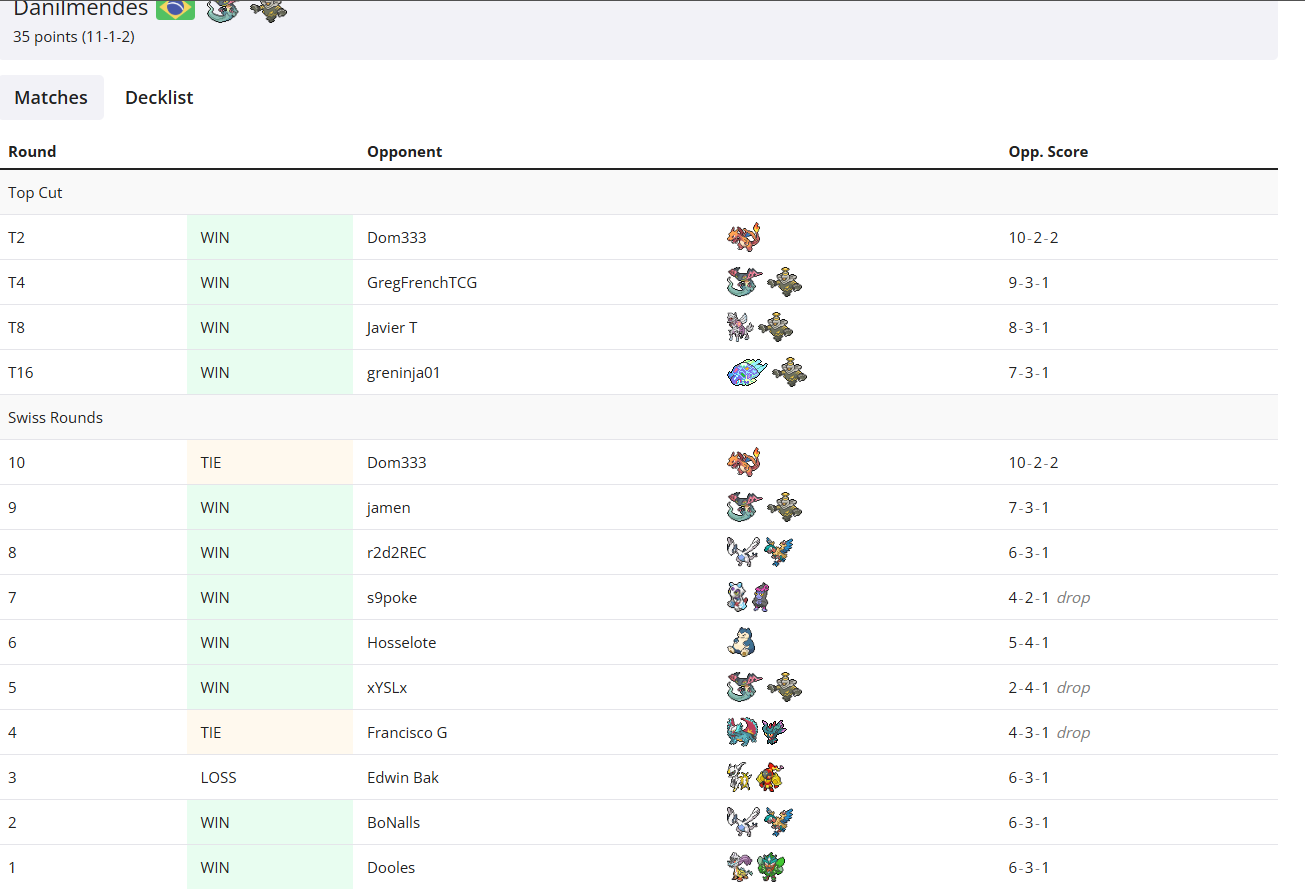1305x889 pixels.
Task: Open opponent greninja01 profile
Action: (x=404, y=372)
